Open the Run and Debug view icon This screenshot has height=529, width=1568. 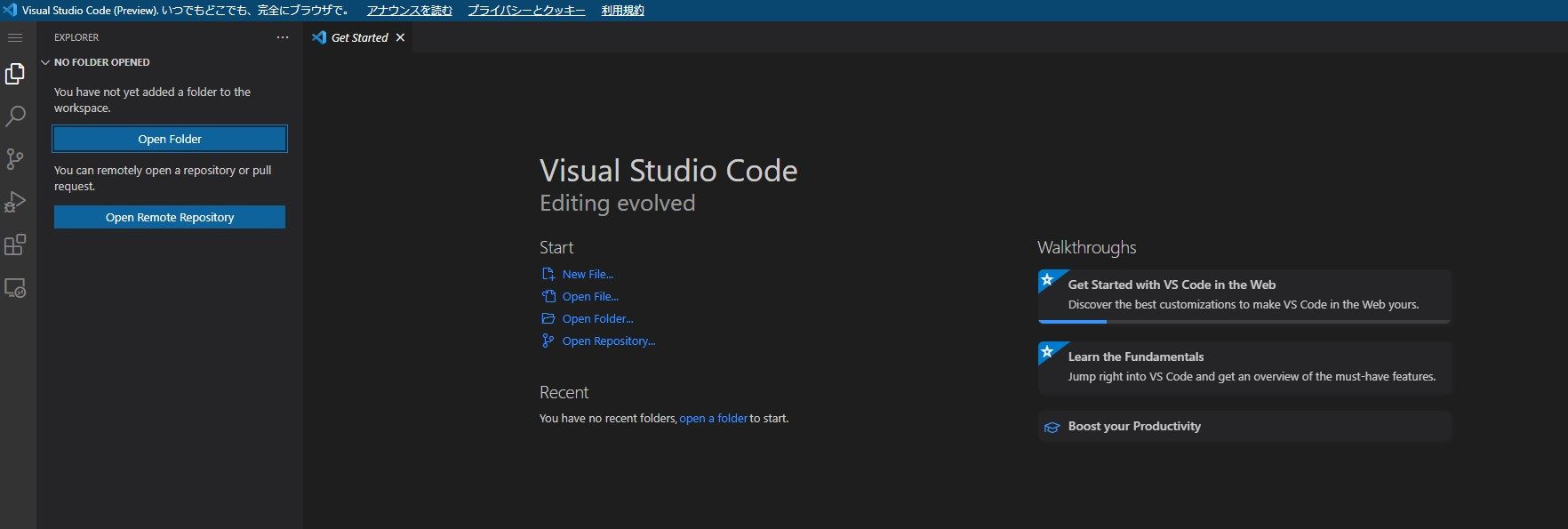[15, 202]
